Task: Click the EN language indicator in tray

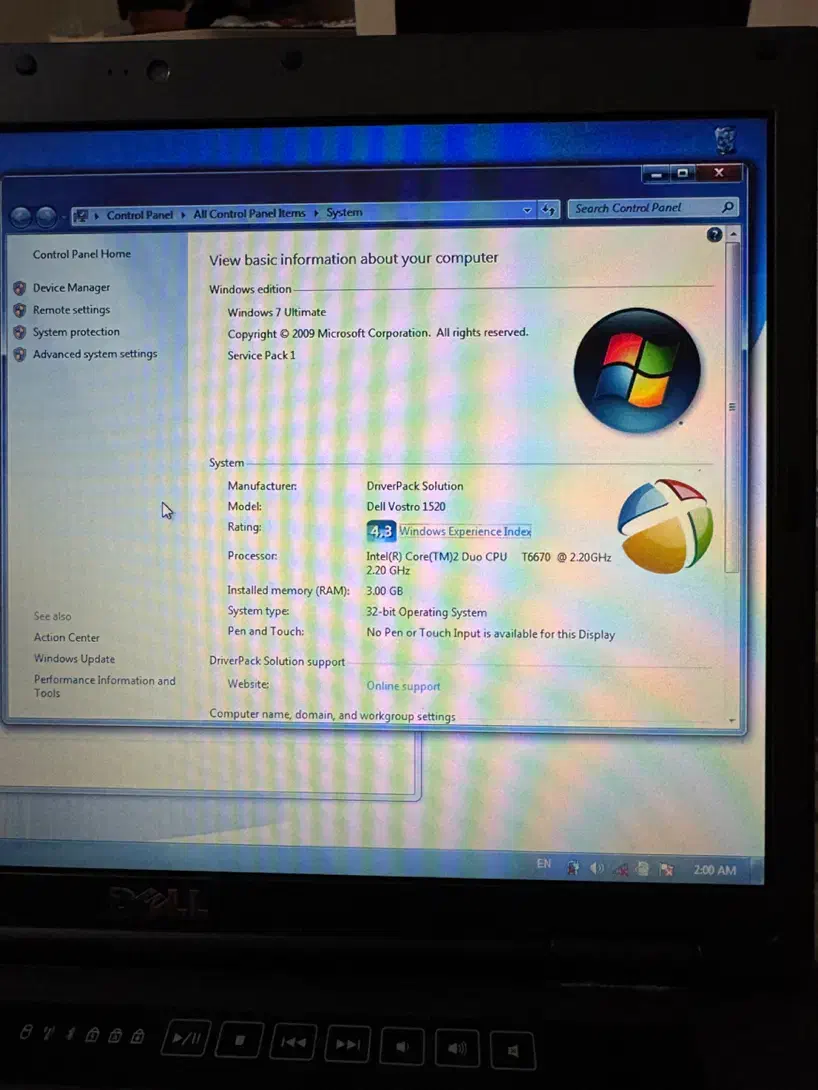Action: [x=543, y=864]
